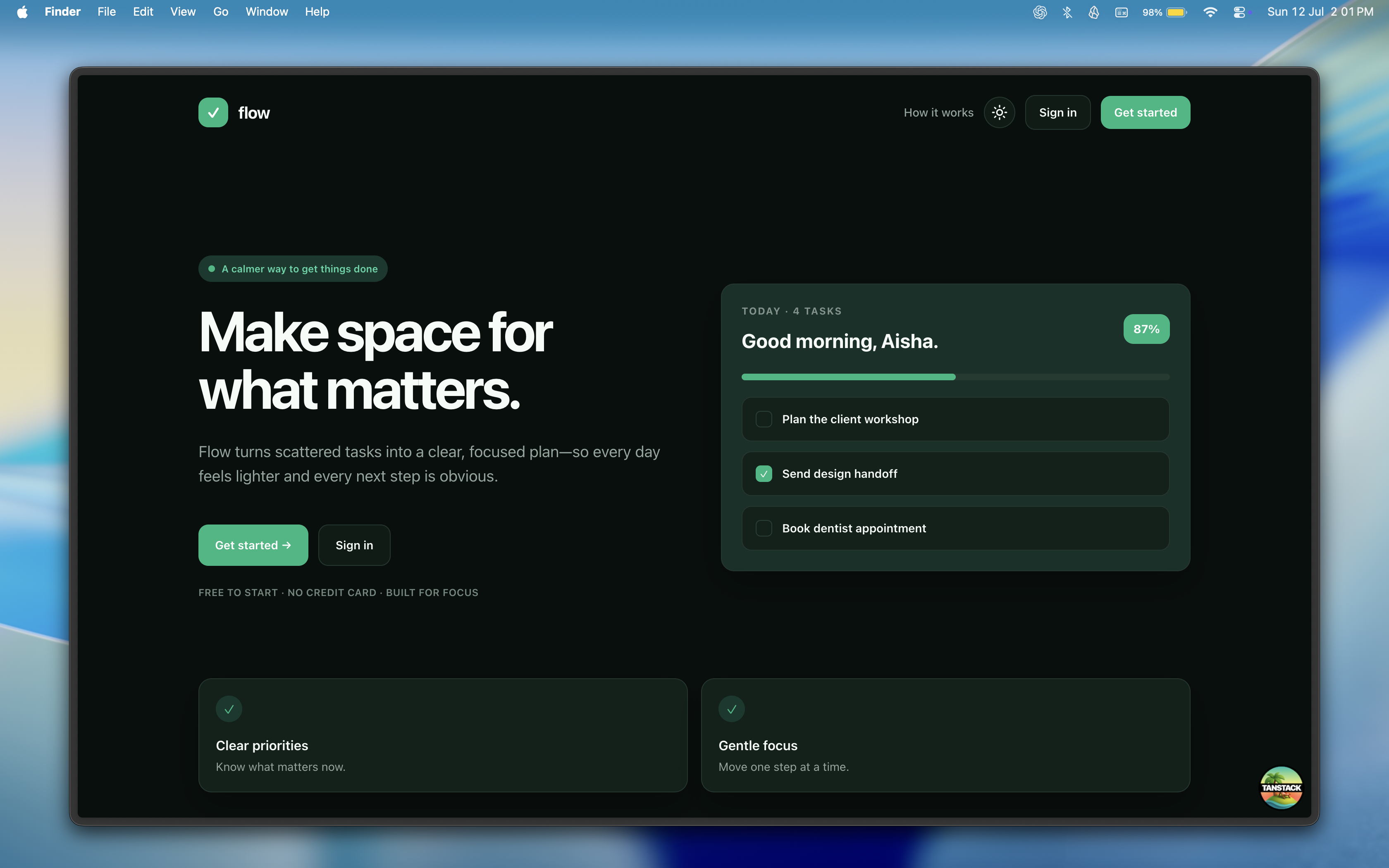Click the hero Sign in button
This screenshot has height=868, width=1389.
[x=354, y=545]
